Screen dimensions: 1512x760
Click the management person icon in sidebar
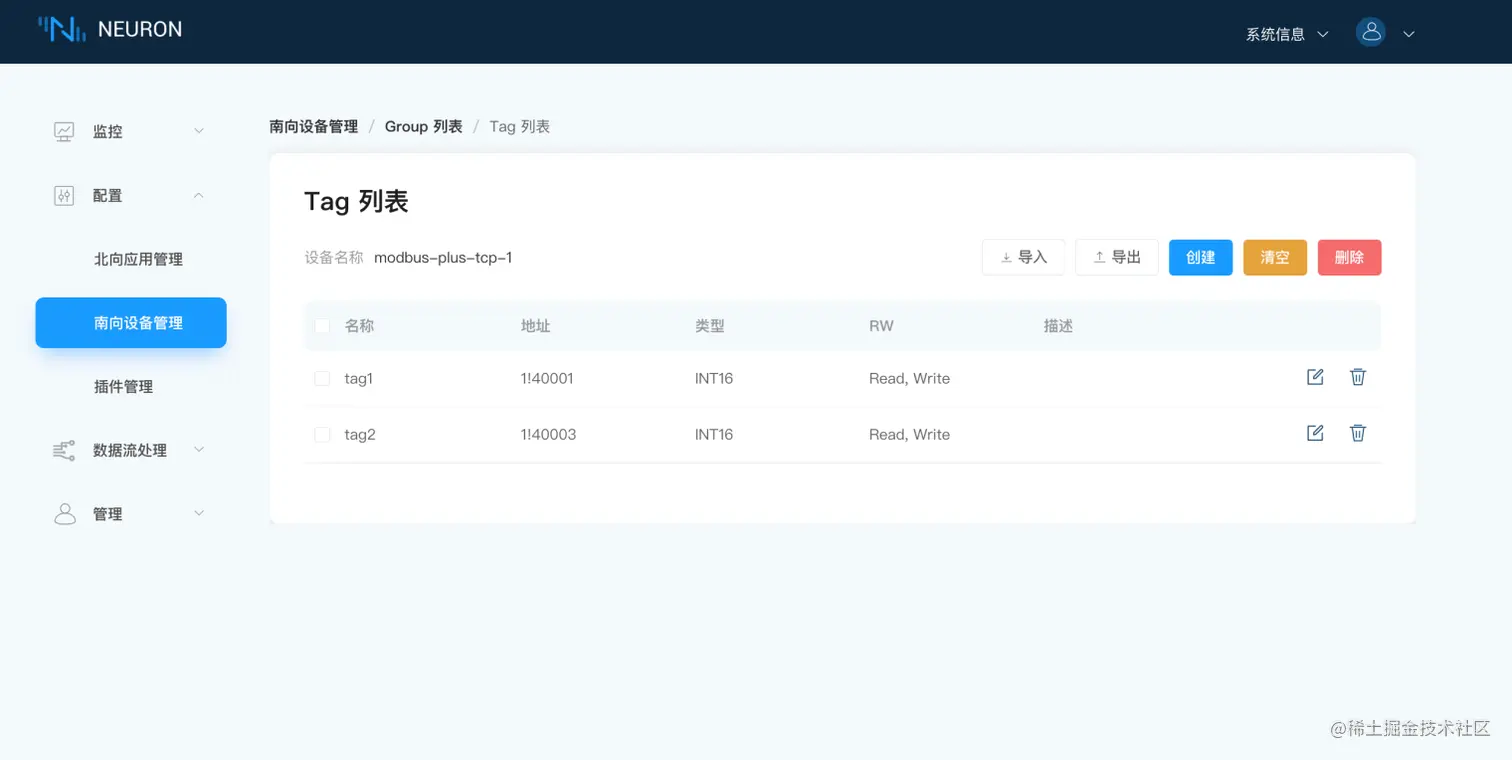65,514
